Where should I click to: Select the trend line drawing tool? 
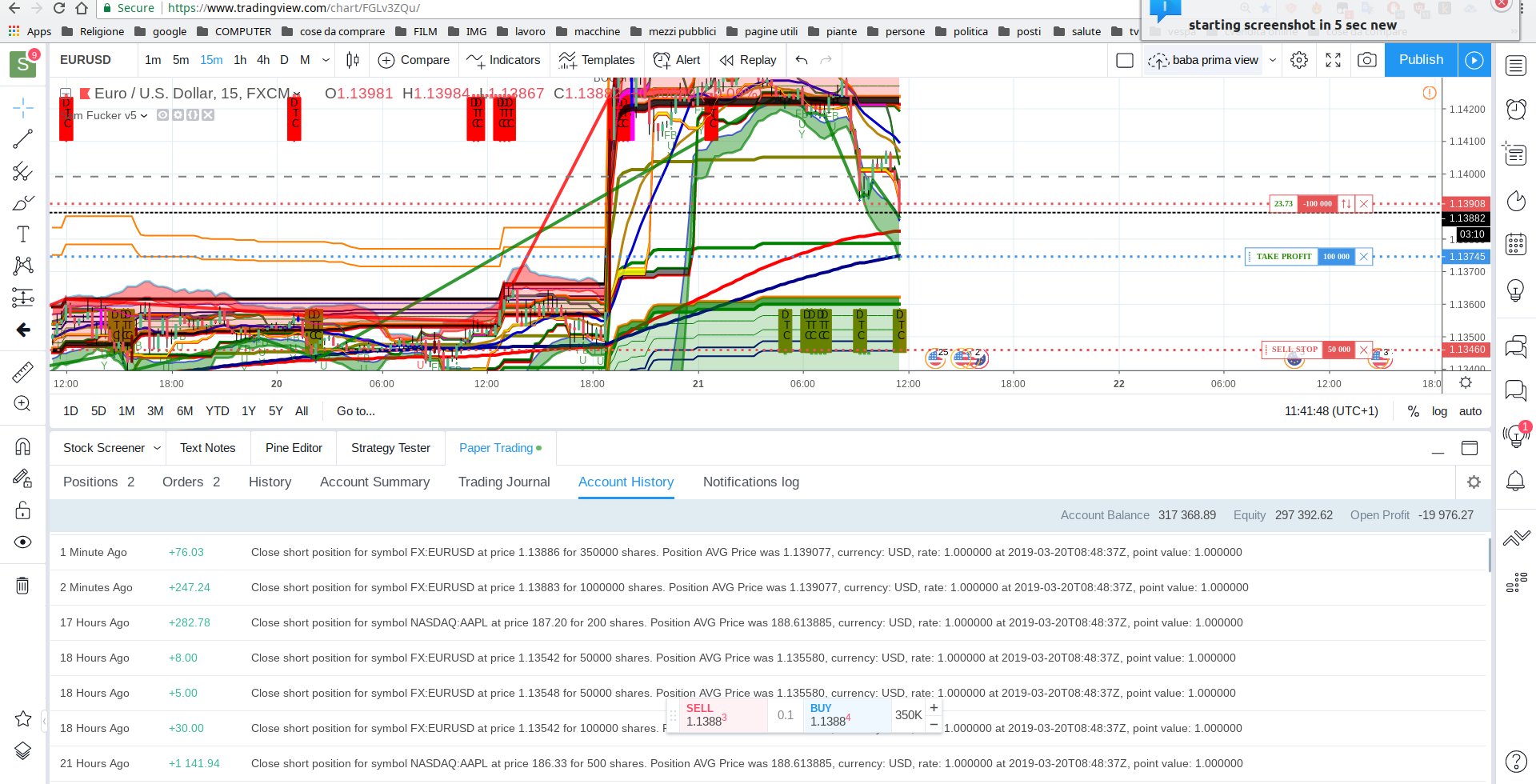pos(22,139)
